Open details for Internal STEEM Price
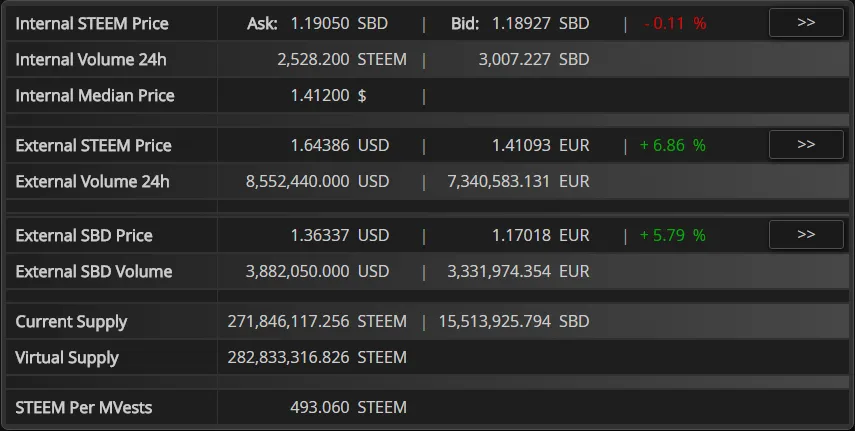This screenshot has width=855, height=431. click(806, 23)
